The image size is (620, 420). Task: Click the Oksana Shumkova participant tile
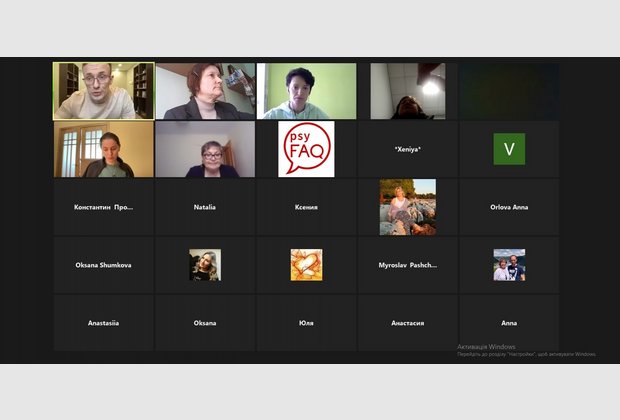(x=103, y=265)
